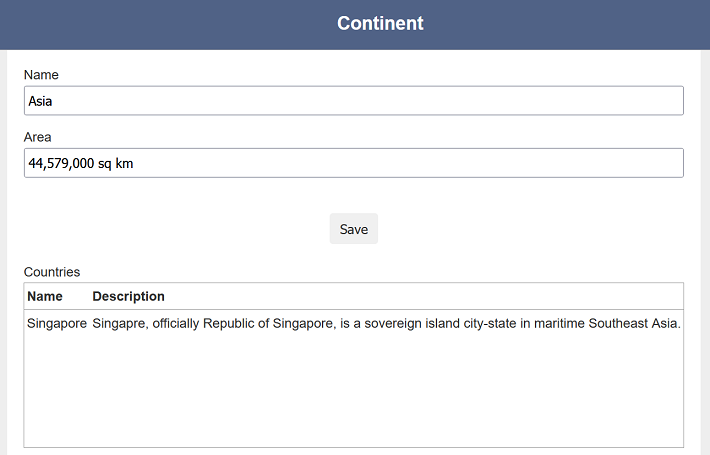Screen dimensions: 710x455
Task: Select the Singapore row in Countries table
Action: (x=354, y=323)
